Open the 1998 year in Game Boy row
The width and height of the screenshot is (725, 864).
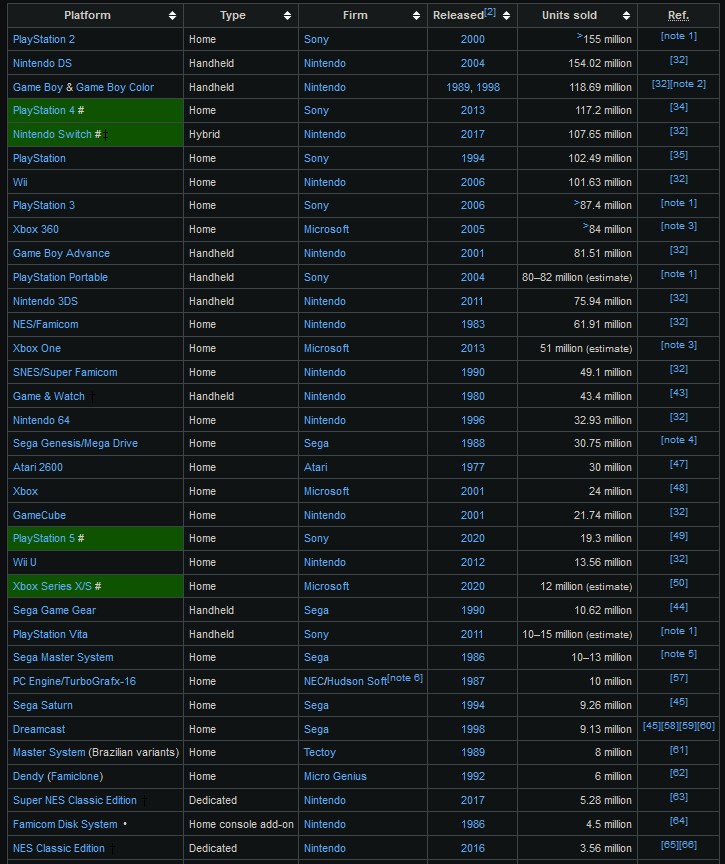[x=488, y=87]
